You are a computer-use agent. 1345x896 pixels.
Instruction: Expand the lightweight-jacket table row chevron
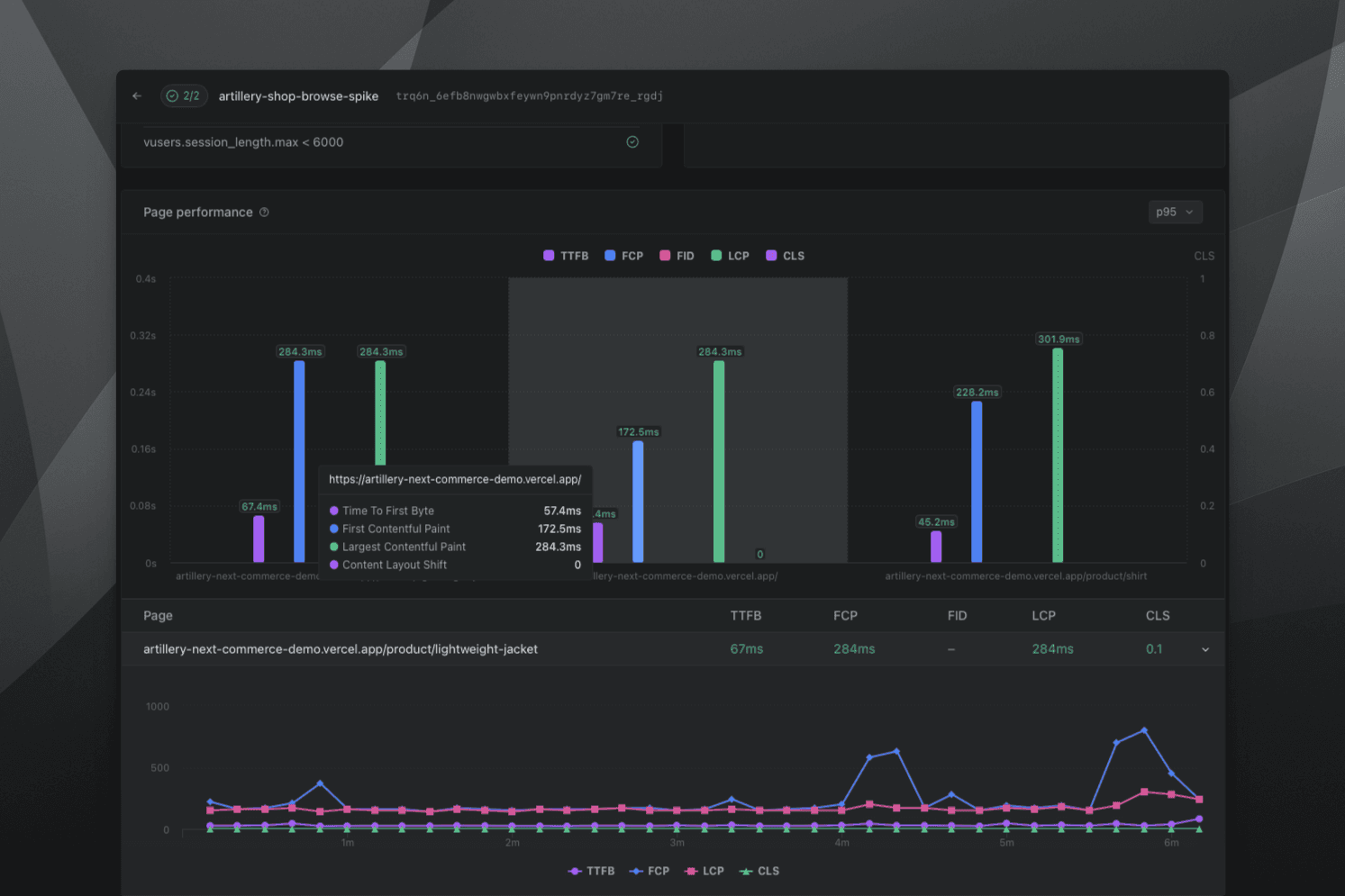(1205, 648)
